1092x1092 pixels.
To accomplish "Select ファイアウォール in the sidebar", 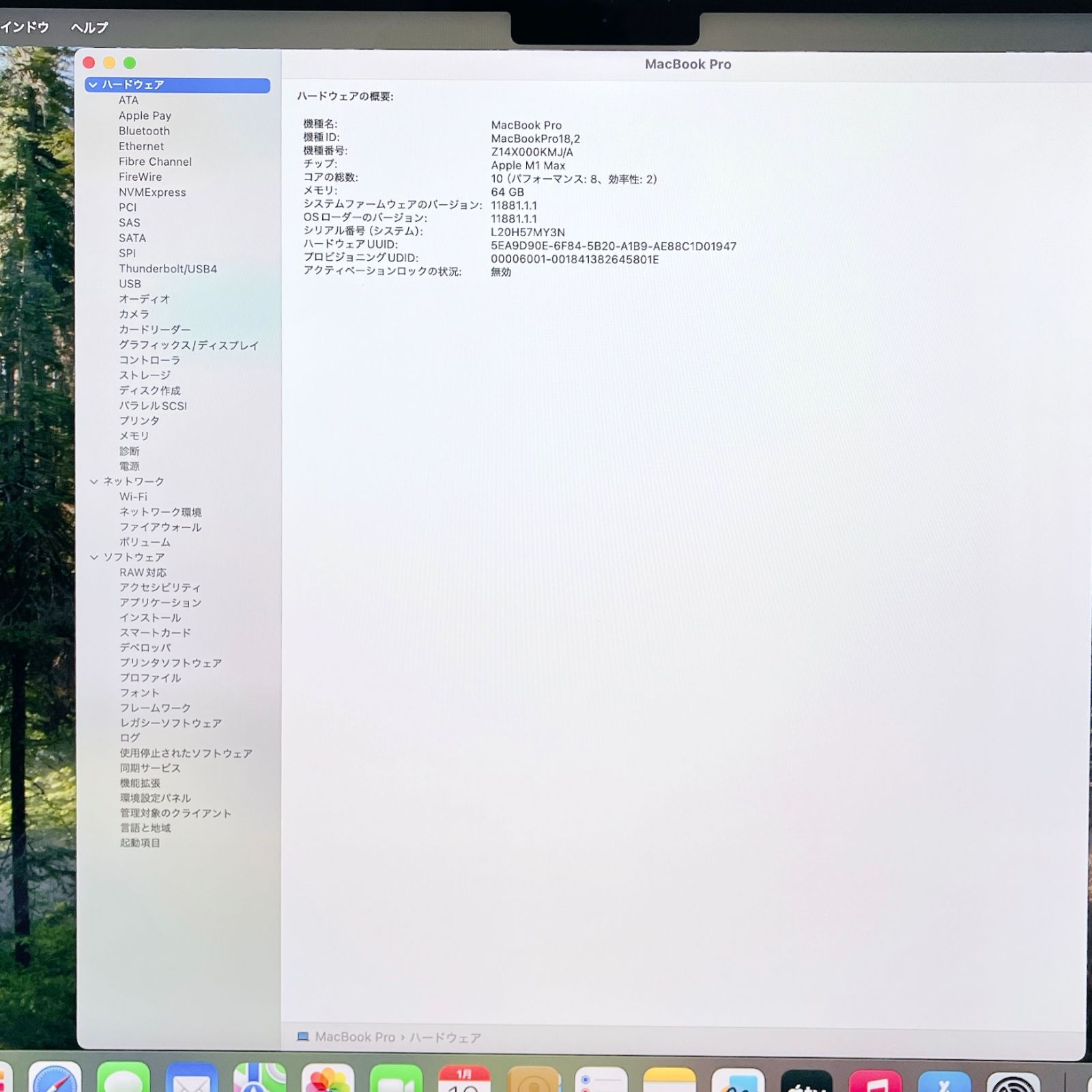I will (x=160, y=527).
